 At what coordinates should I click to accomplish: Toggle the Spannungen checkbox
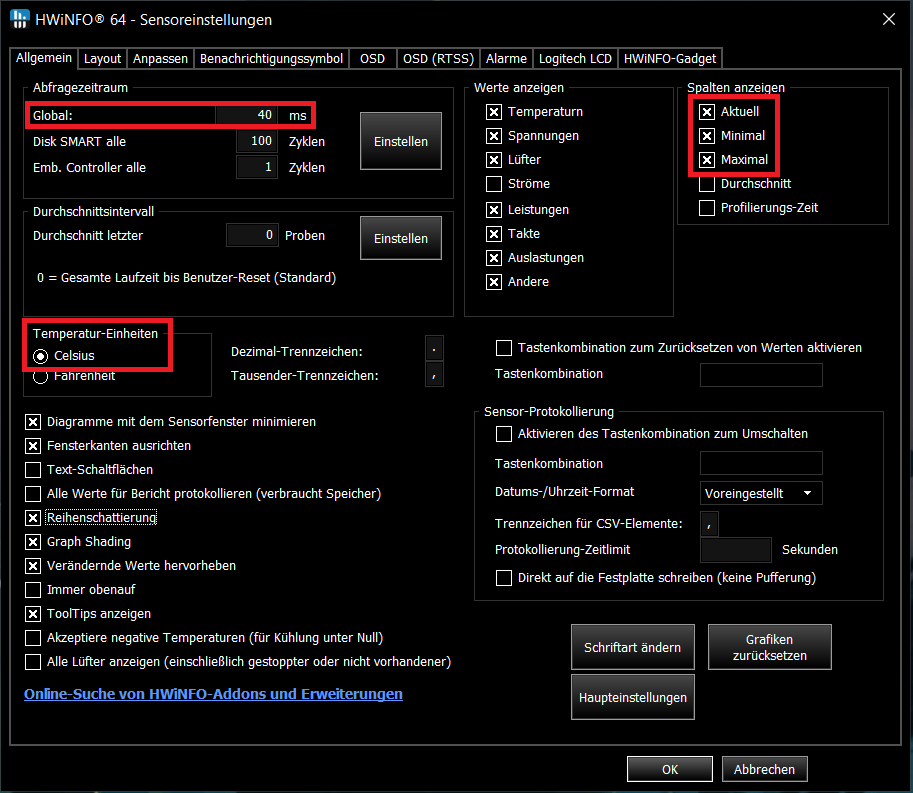point(494,136)
